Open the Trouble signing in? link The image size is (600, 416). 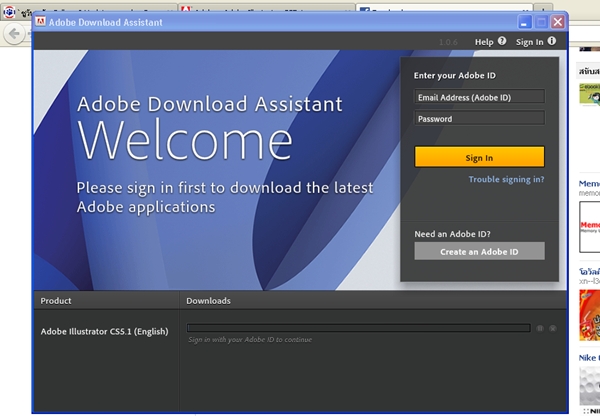click(506, 179)
